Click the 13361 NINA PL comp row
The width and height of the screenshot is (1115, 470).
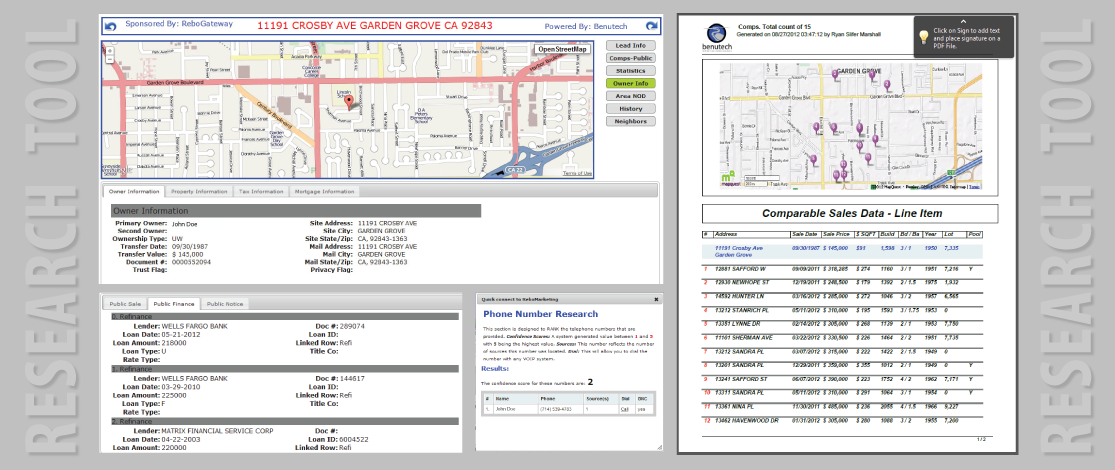click(844, 406)
